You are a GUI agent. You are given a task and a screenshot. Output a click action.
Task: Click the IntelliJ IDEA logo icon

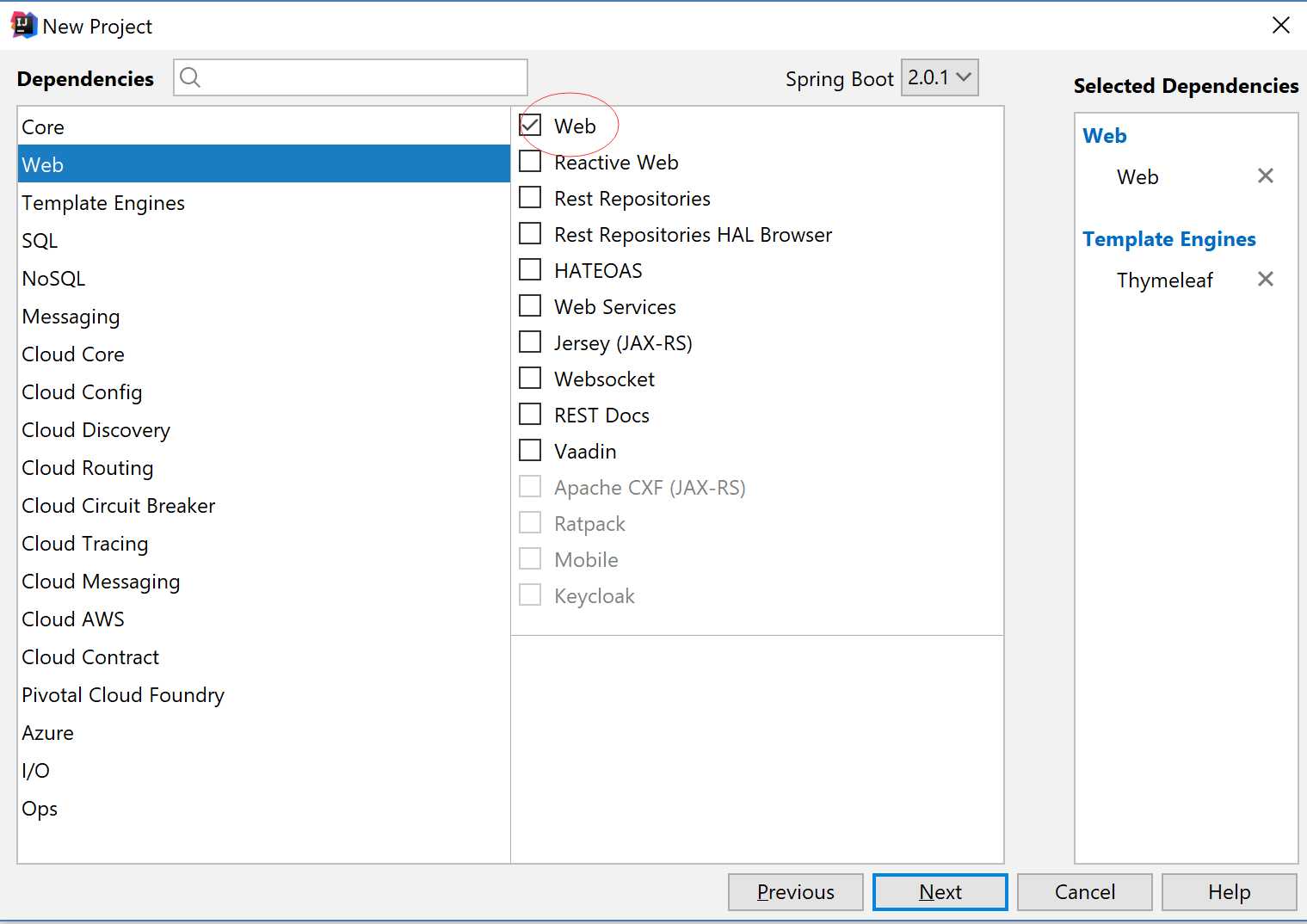point(24,26)
